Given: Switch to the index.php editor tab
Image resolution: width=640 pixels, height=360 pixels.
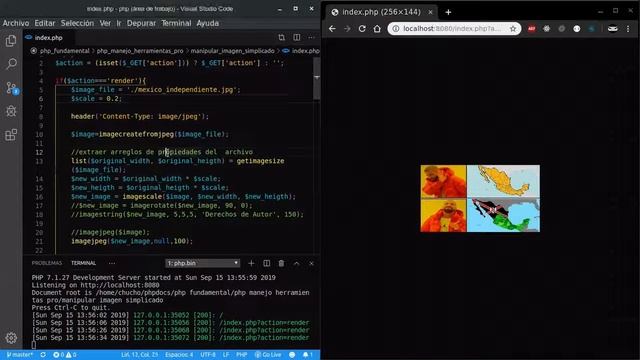Looking at the screenshot, I should (48, 38).
